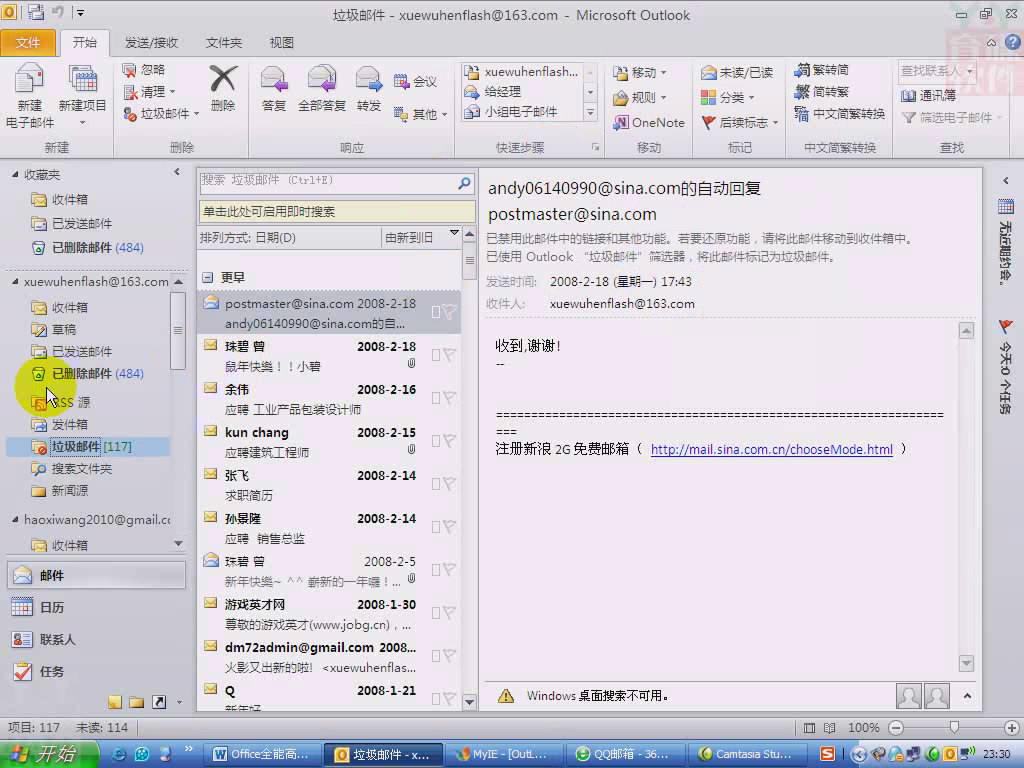Click the 忽略 ignore conversation icon

point(129,70)
